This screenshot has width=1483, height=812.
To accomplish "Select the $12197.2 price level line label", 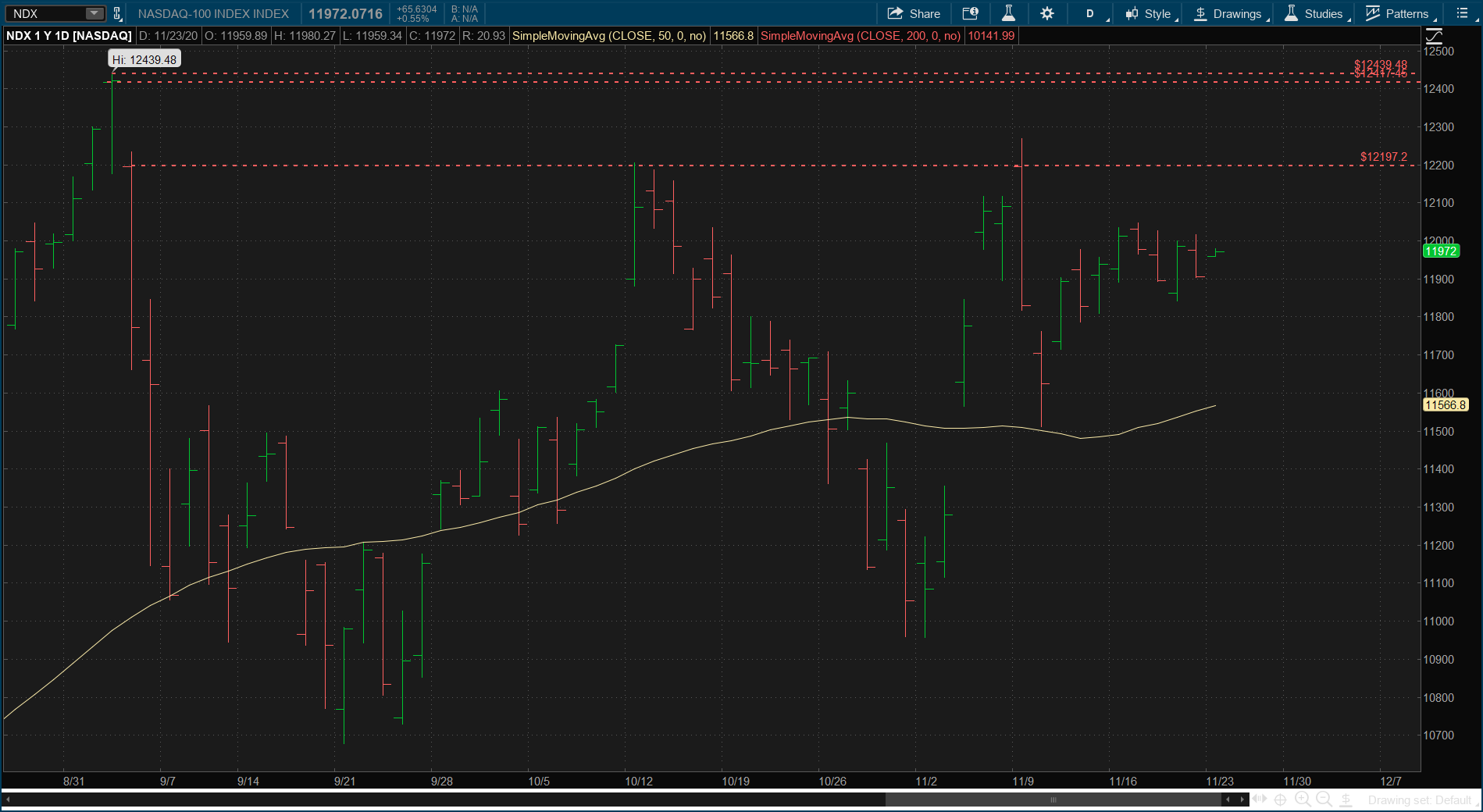I will [1383, 157].
